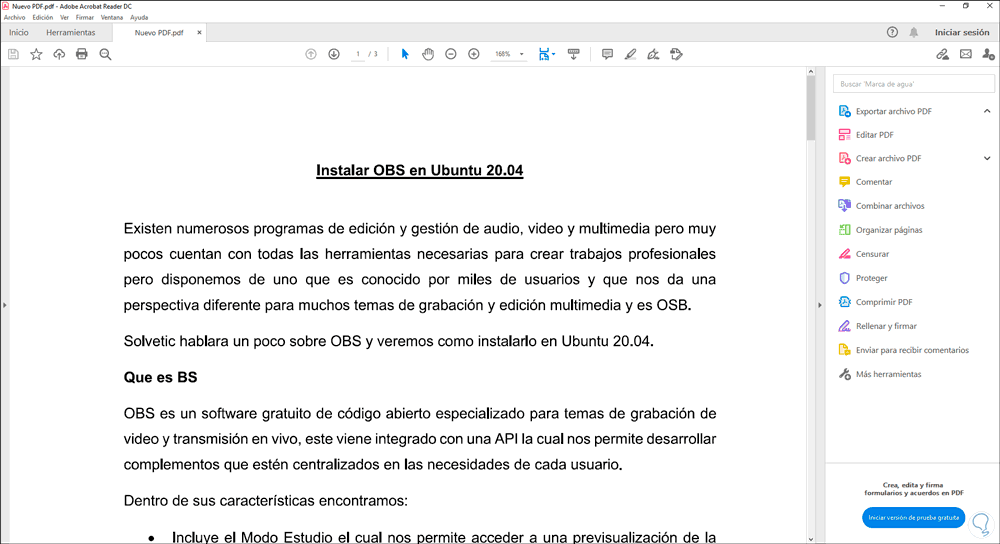Zoom in with plus icon
The width and height of the screenshot is (1000, 544).
[x=473, y=54]
